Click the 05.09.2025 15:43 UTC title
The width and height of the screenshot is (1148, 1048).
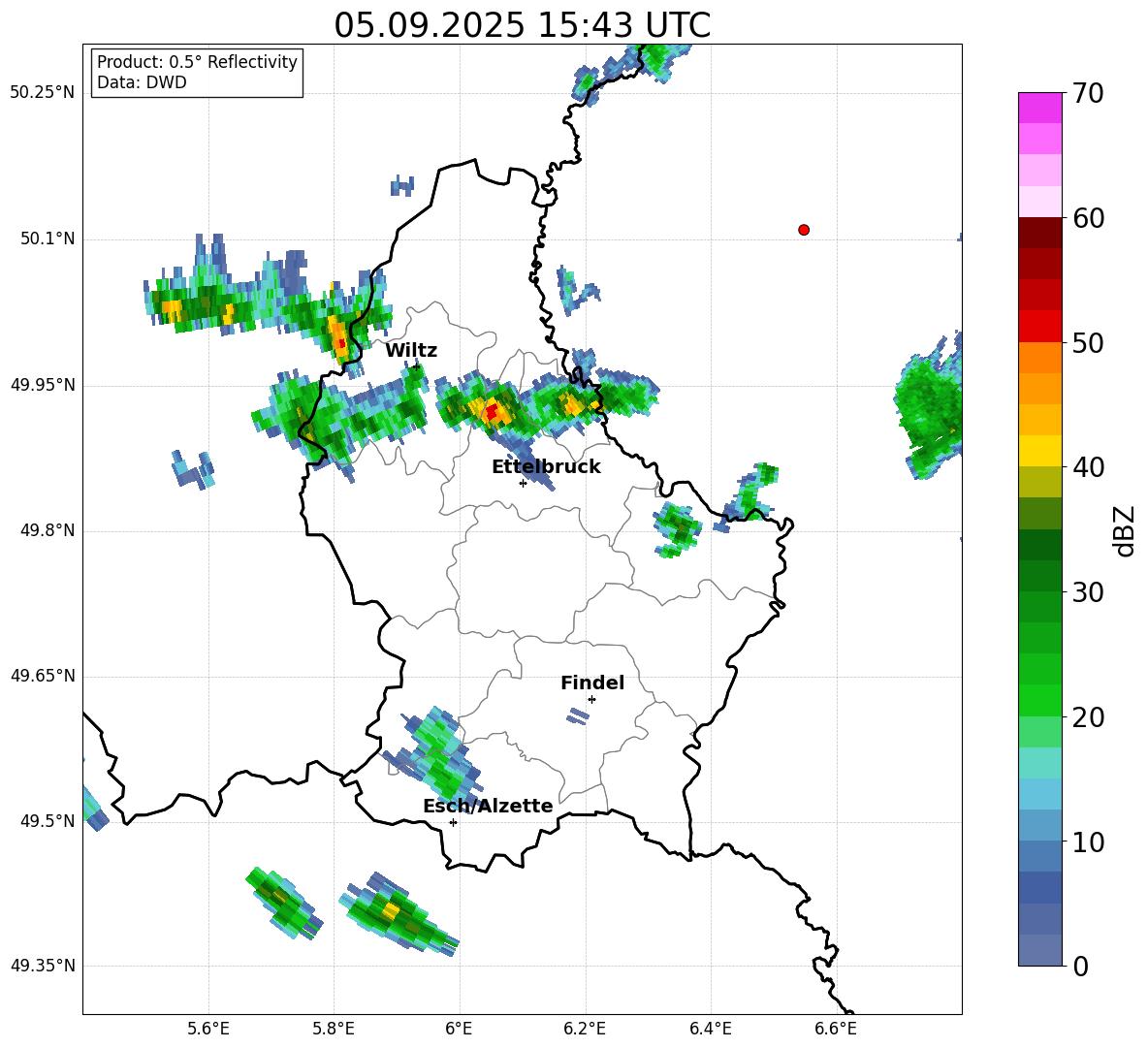[522, 25]
